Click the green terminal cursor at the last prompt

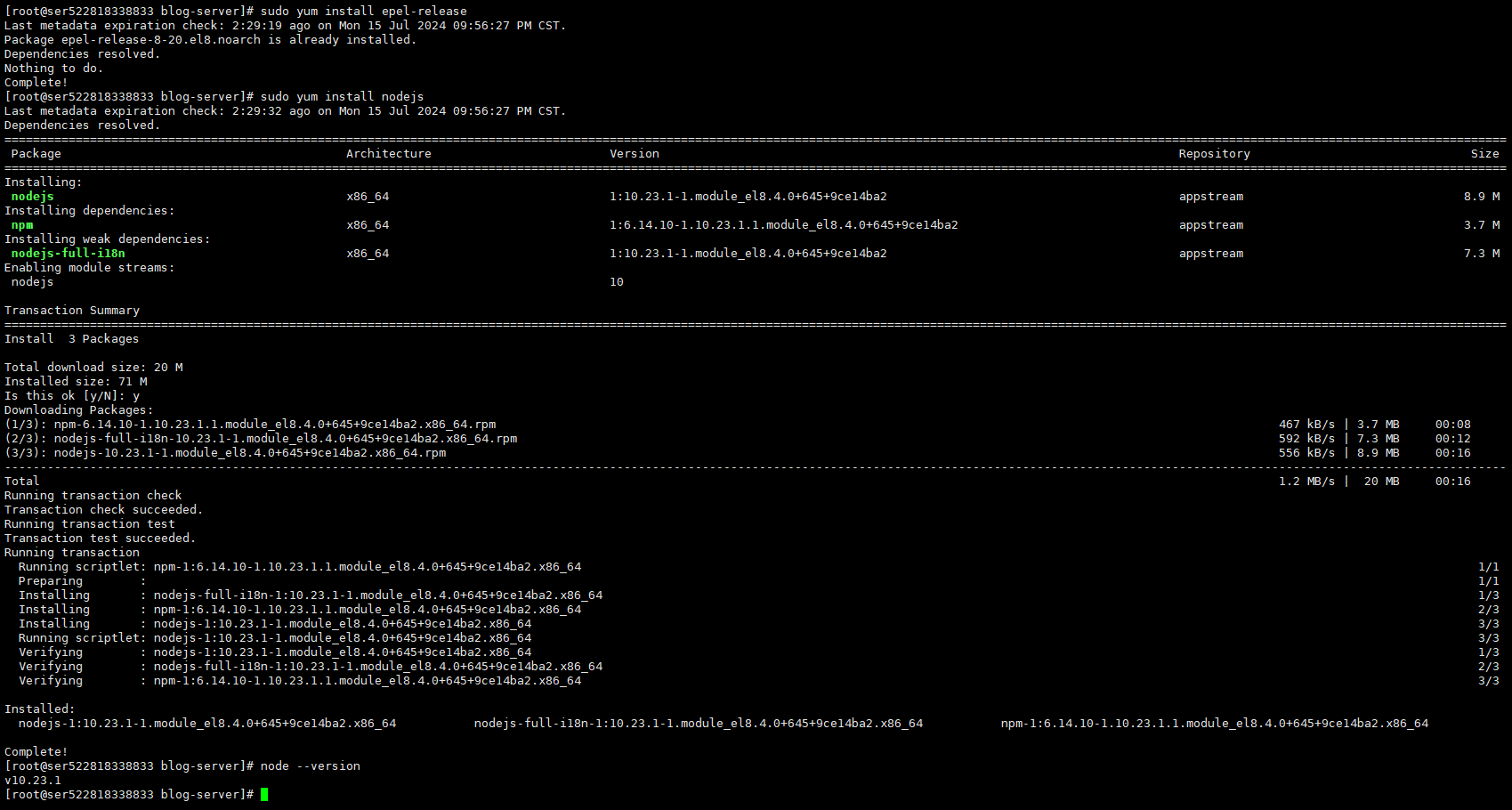(x=264, y=795)
